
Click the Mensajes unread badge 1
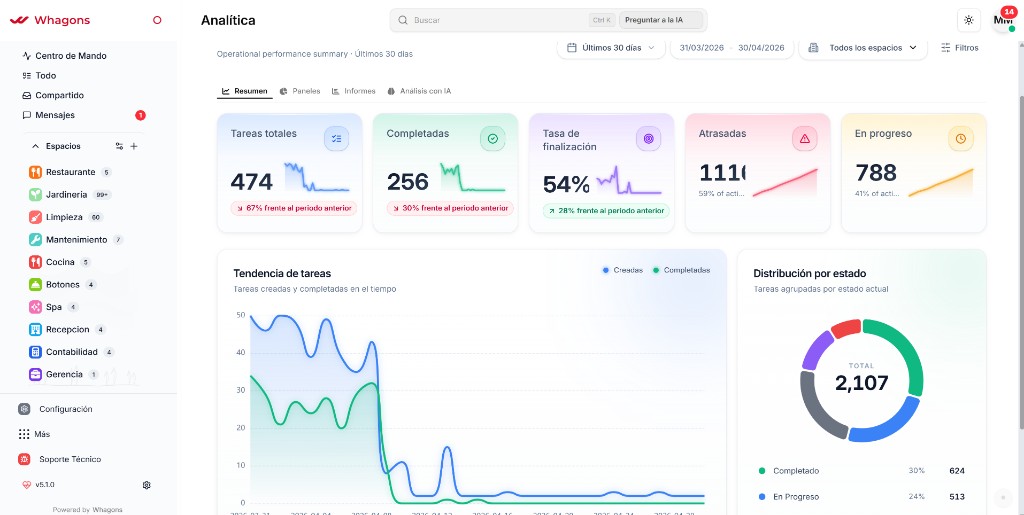[140, 115]
